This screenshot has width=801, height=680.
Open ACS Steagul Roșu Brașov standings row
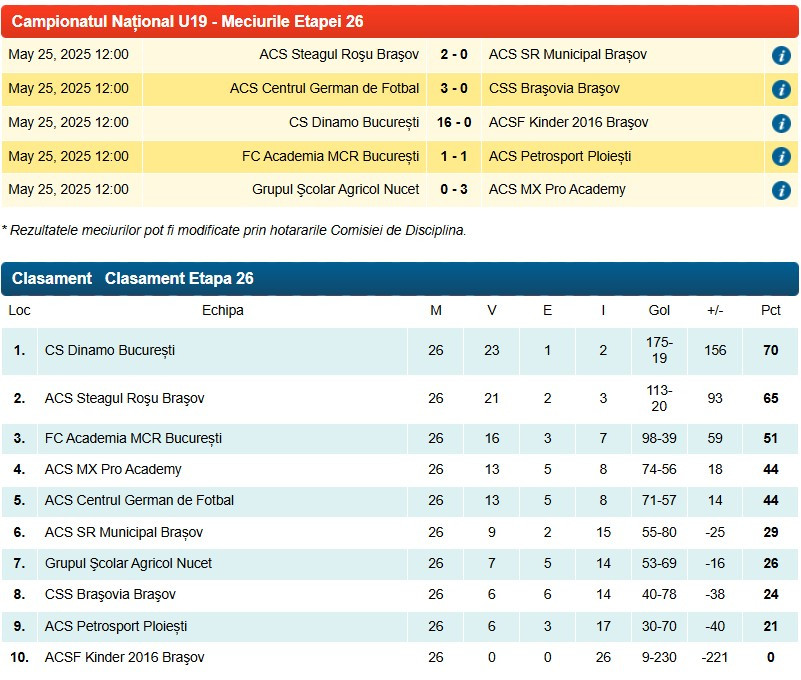click(124, 399)
